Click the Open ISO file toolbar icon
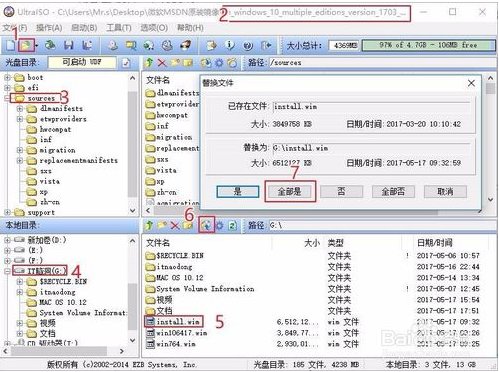Viewport: 499px width, 372px height. 26,45
